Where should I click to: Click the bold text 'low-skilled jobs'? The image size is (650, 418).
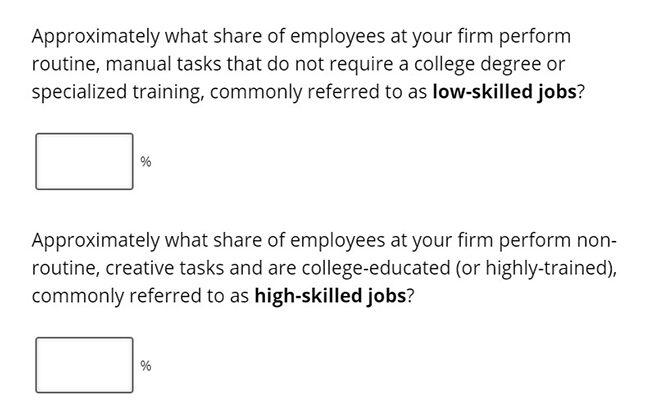(x=504, y=92)
